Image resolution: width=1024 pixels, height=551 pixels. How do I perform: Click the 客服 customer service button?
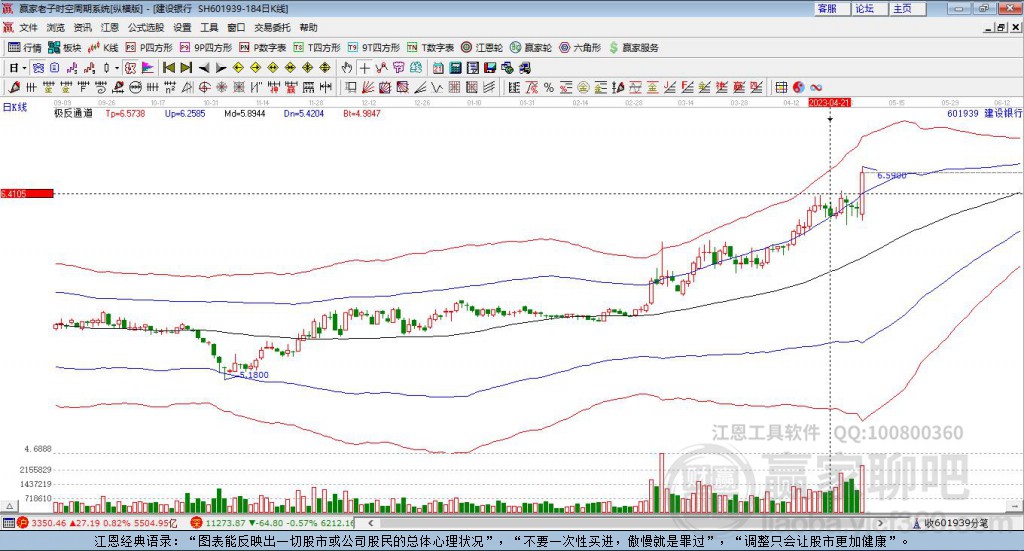coord(828,8)
